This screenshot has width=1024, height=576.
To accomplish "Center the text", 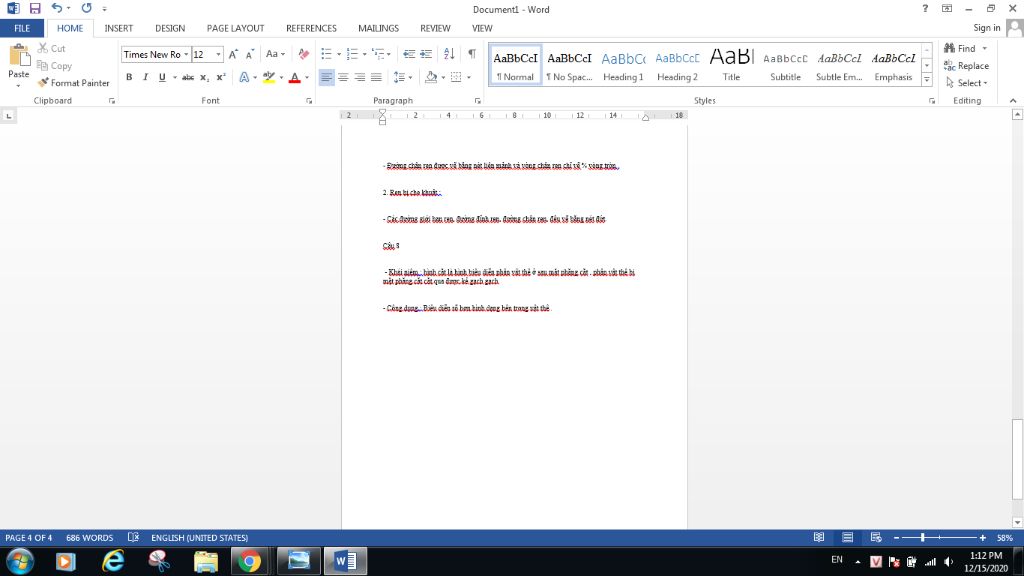I will (x=343, y=77).
